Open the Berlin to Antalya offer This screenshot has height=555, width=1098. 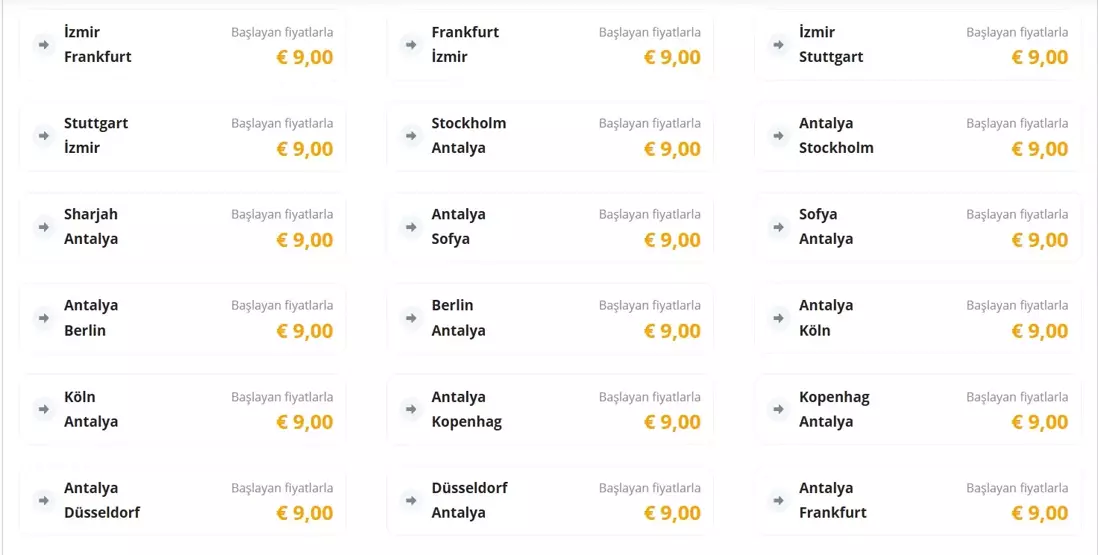coord(550,318)
